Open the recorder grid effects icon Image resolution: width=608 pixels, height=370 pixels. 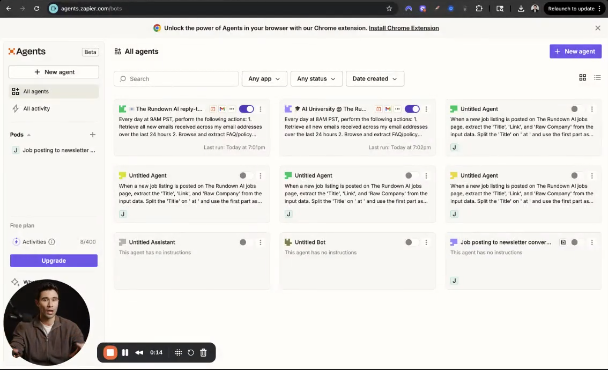(x=178, y=353)
